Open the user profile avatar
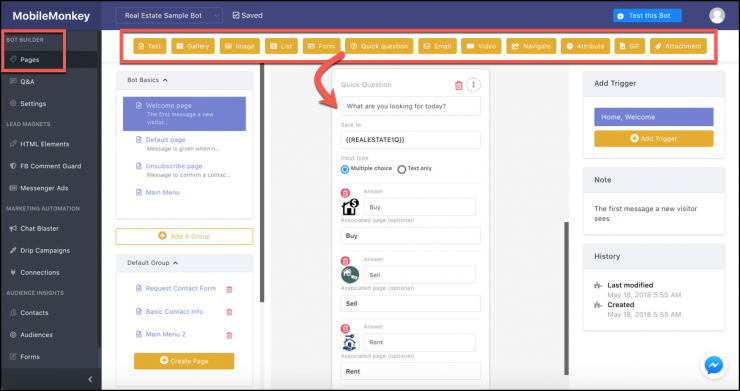 pyautogui.click(x=717, y=16)
